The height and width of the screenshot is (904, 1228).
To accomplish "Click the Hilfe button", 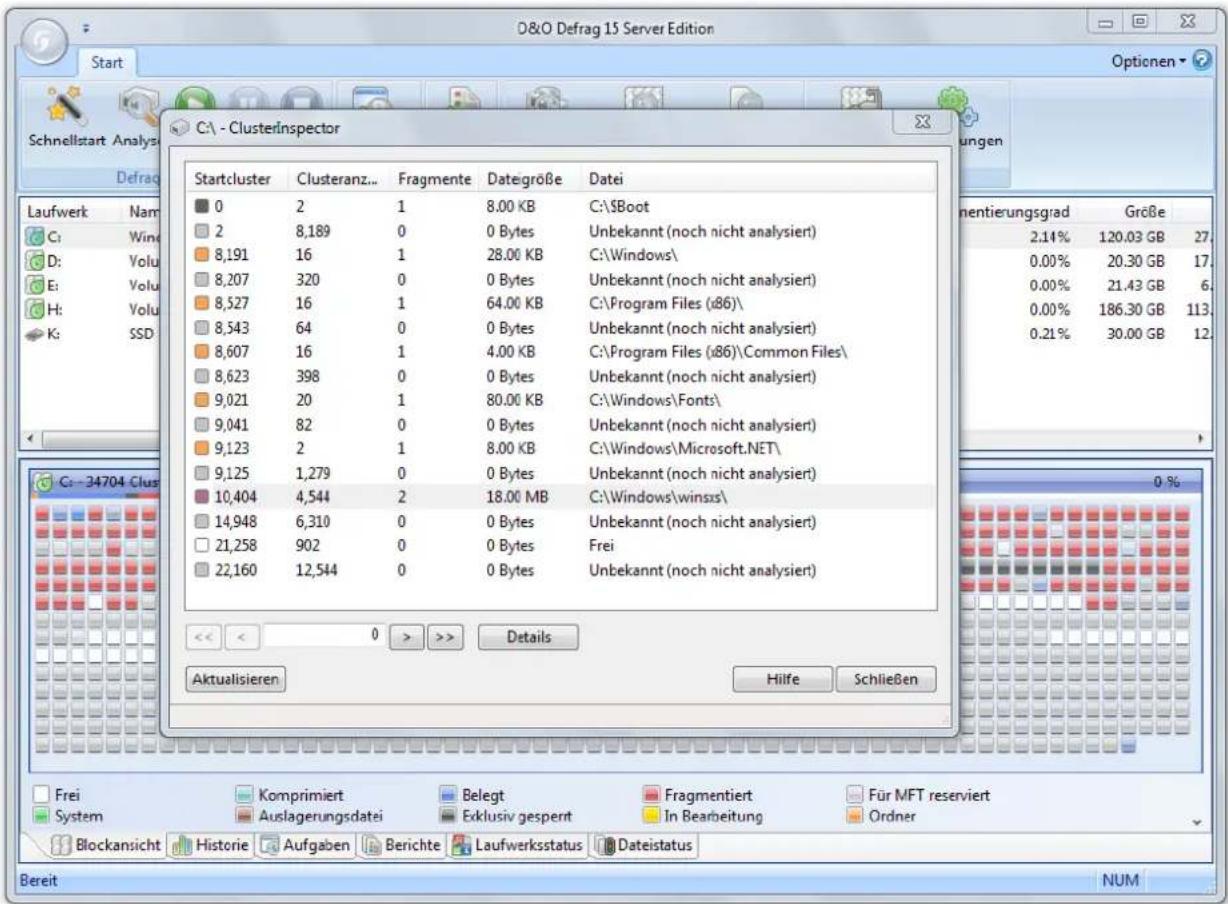I will (782, 679).
